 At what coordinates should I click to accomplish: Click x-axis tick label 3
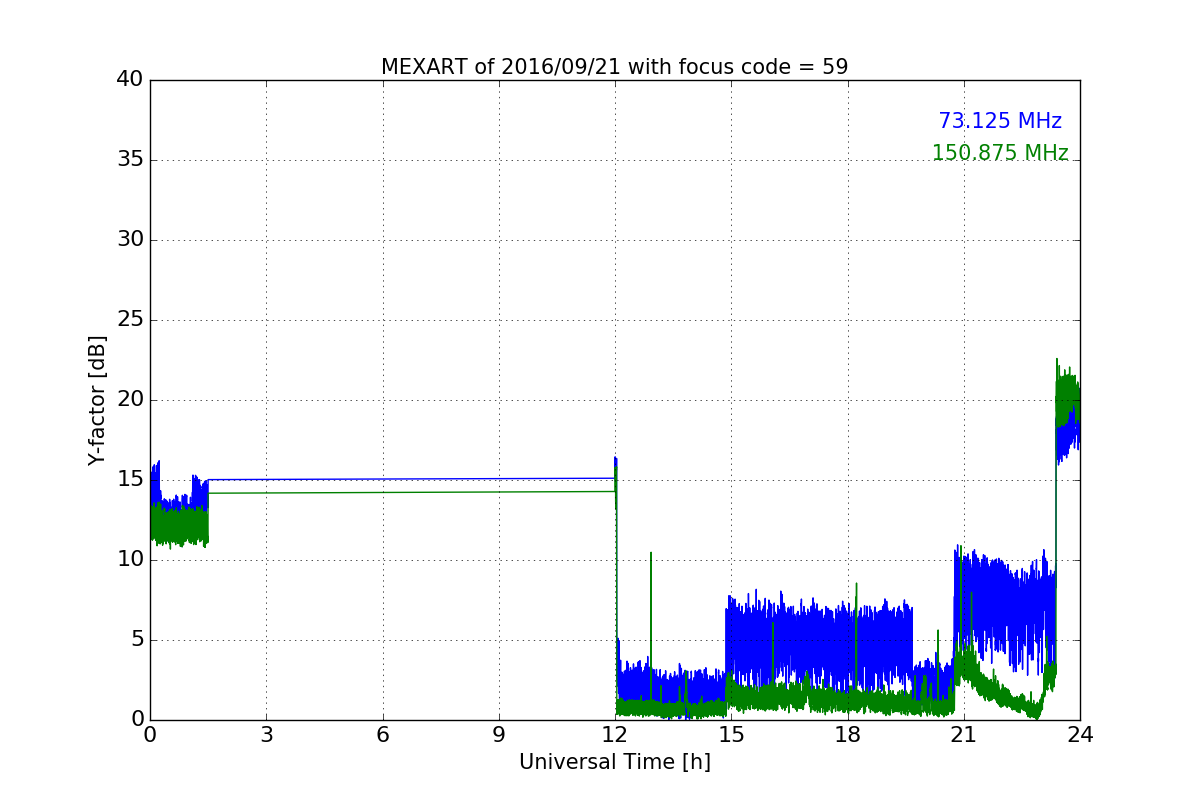tap(266, 735)
